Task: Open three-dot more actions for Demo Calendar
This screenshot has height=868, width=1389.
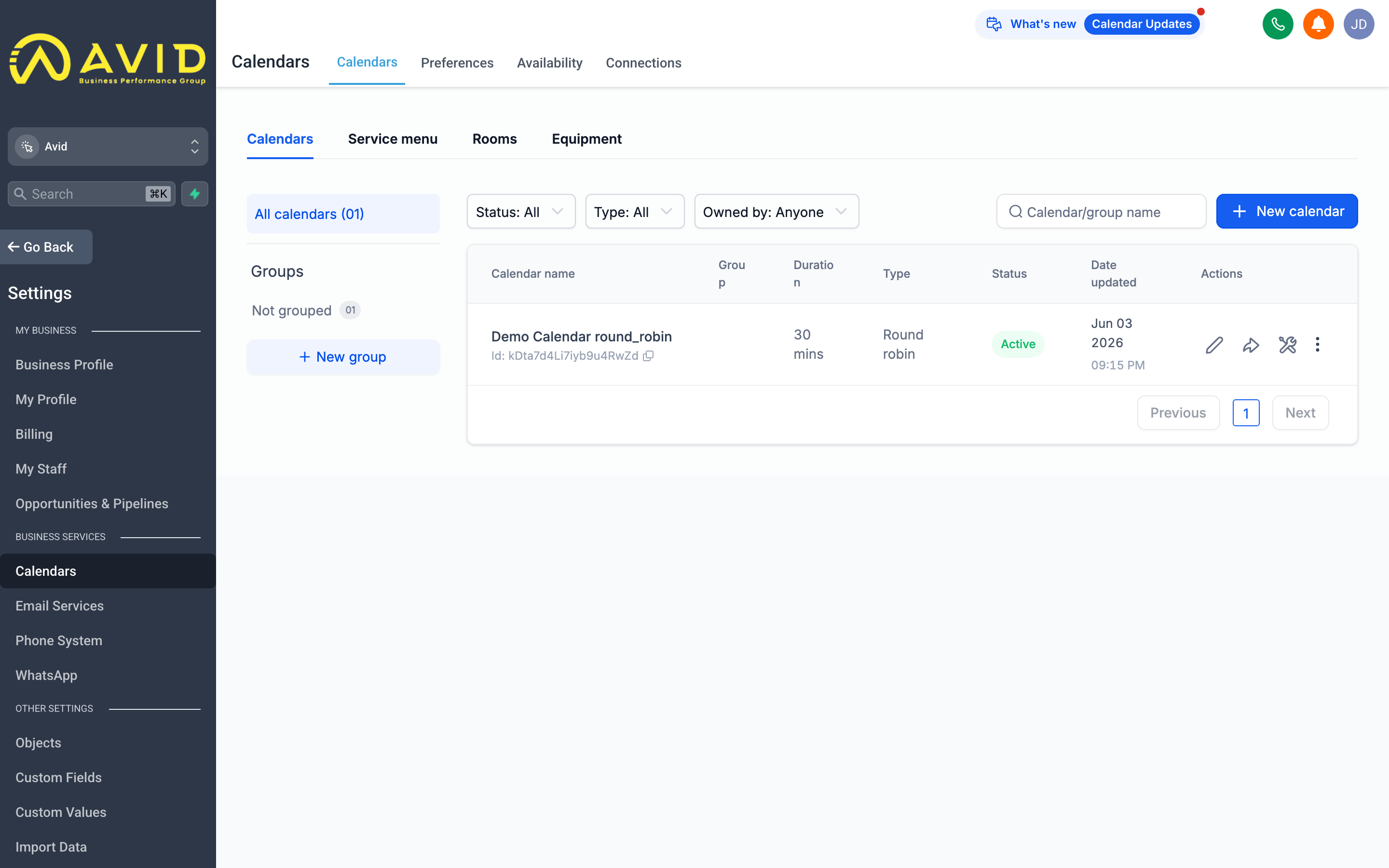Action: click(x=1318, y=344)
